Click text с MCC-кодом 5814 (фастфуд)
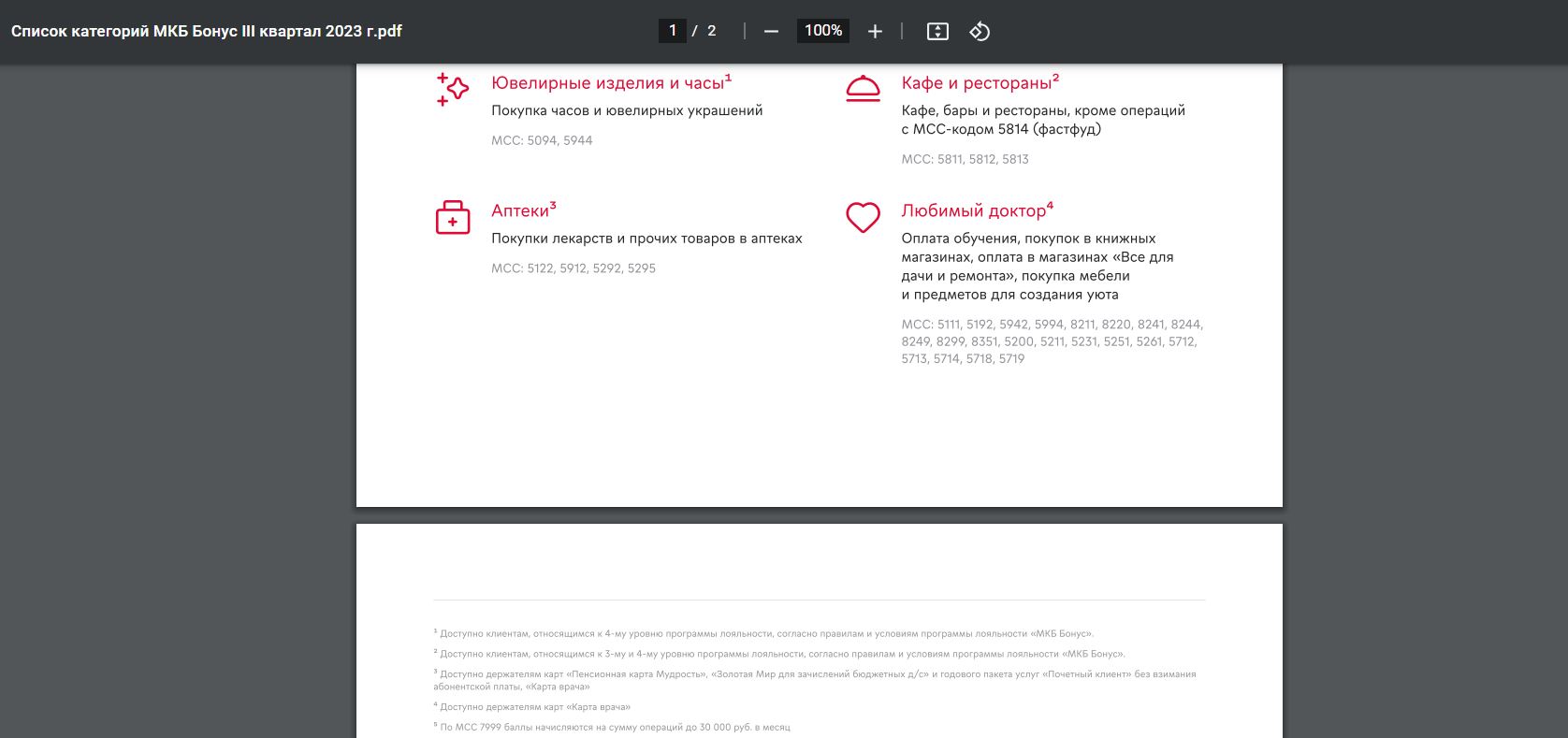The width and height of the screenshot is (1568, 738). 1001,129
